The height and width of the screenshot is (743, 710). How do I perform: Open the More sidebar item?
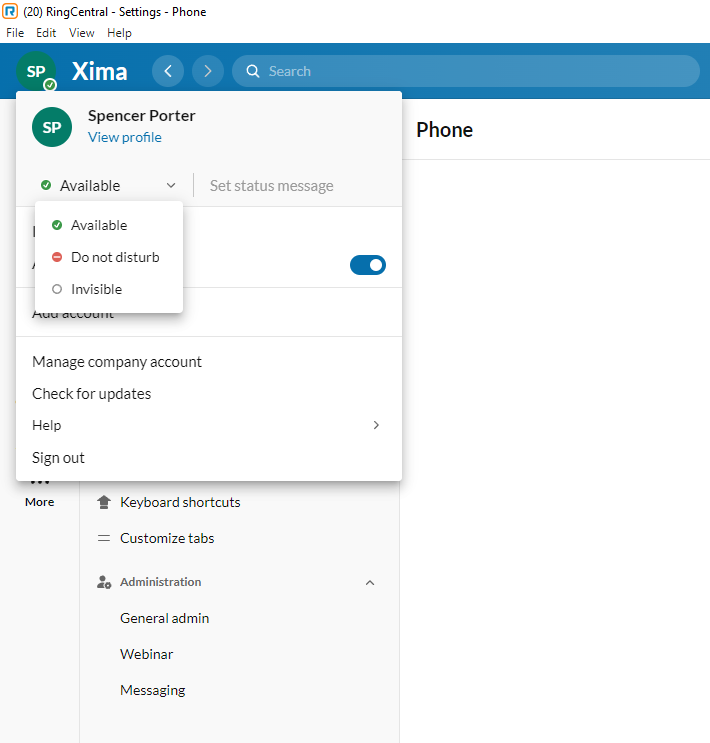pyautogui.click(x=40, y=494)
